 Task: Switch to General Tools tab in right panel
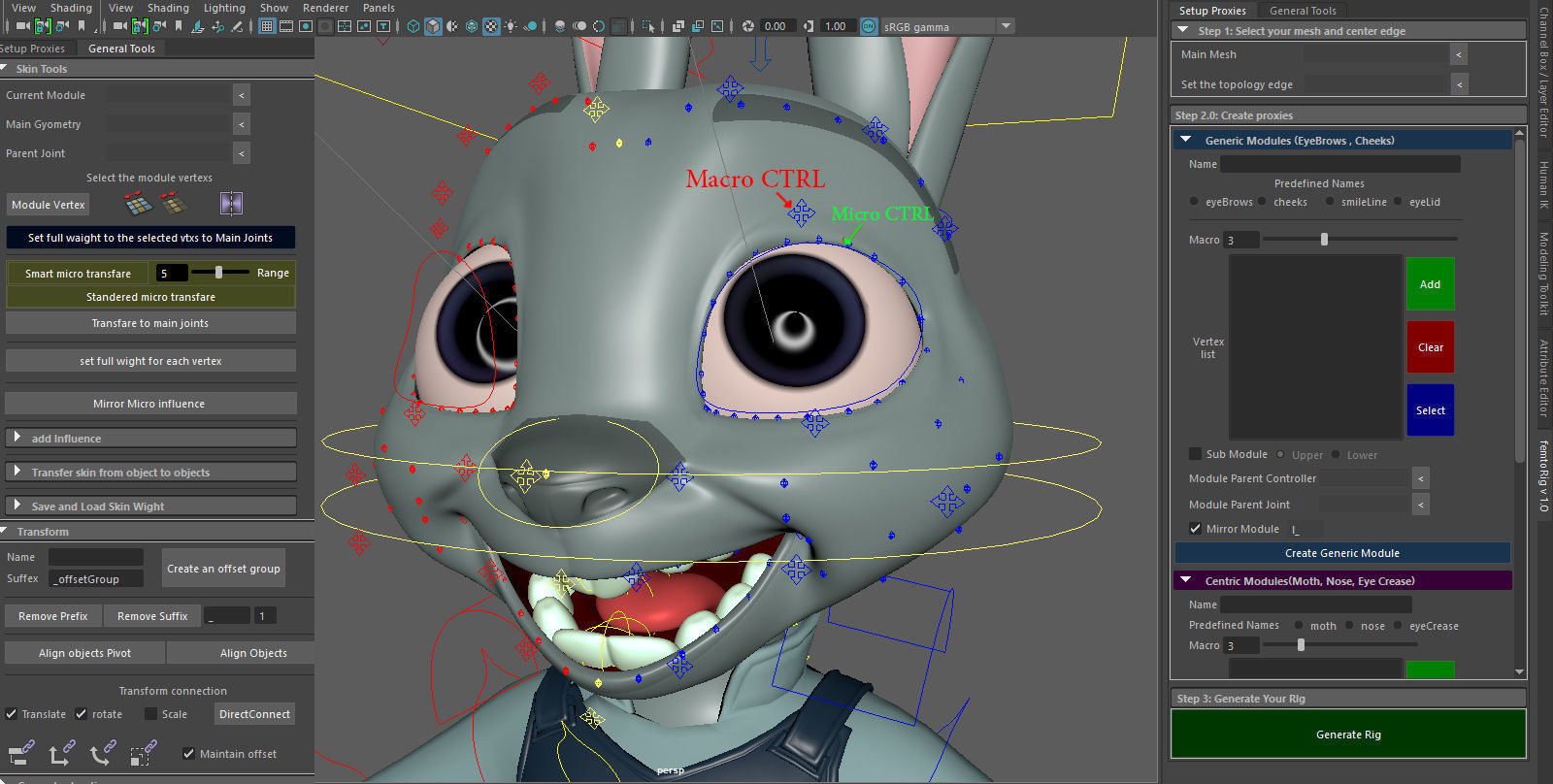1303,11
